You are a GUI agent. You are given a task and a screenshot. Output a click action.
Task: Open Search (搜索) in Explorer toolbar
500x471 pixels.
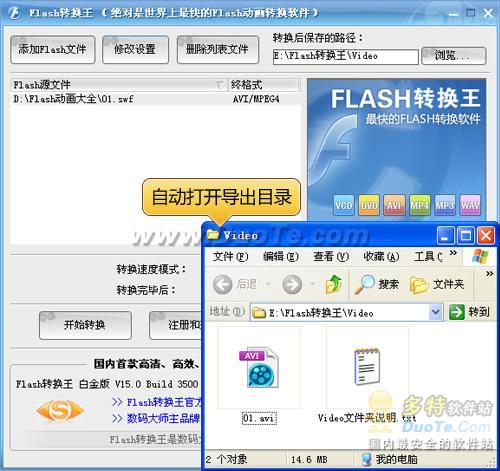pos(377,284)
